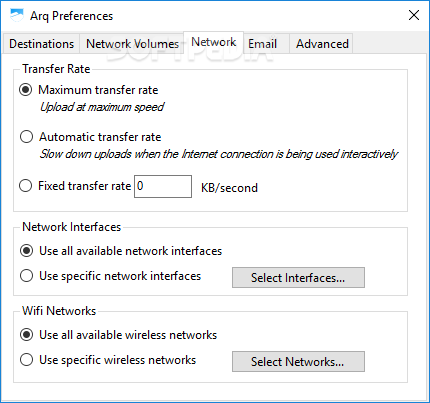Open the Network Volumes tab
The width and height of the screenshot is (430, 403).
(x=132, y=44)
